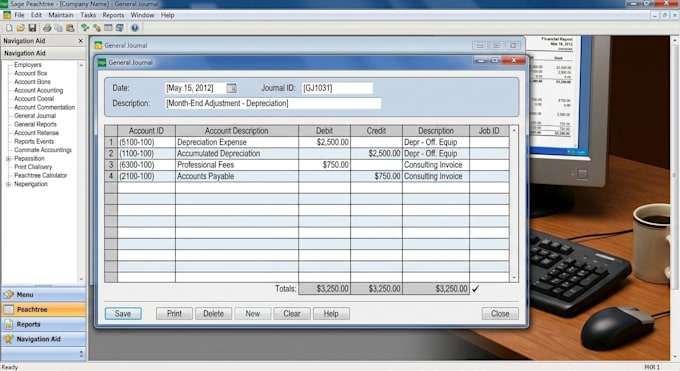The width and height of the screenshot is (680, 371).
Task: Click the Paste clipboard toolbar icon
Action: point(70,28)
